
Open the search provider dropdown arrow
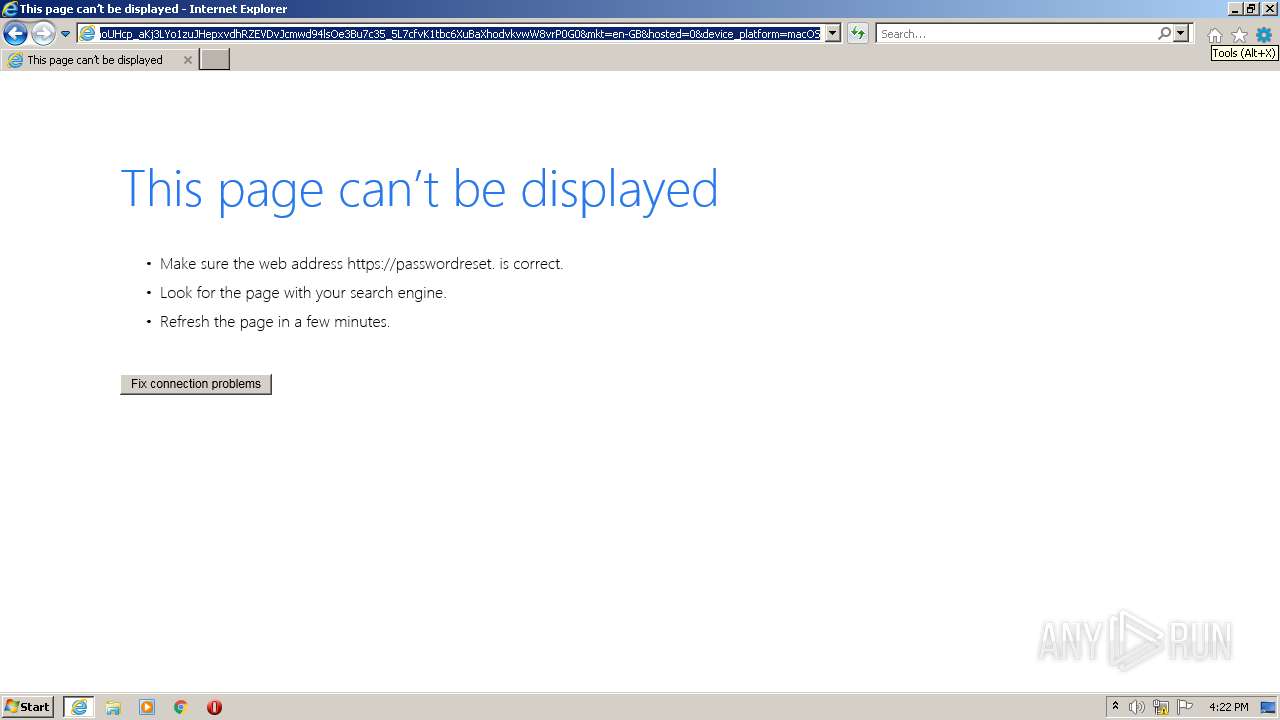1181,34
